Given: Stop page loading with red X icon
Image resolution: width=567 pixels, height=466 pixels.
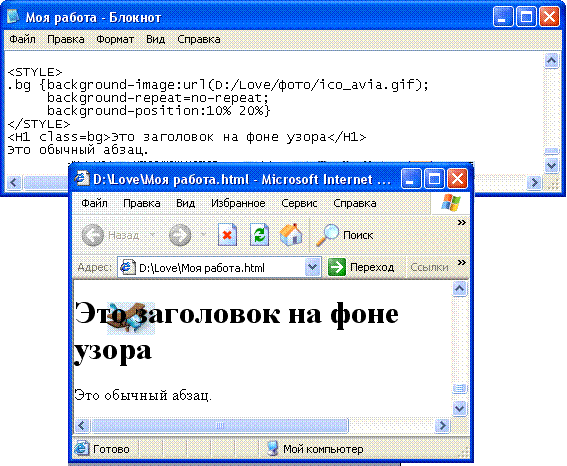Looking at the screenshot, I should click(227, 235).
